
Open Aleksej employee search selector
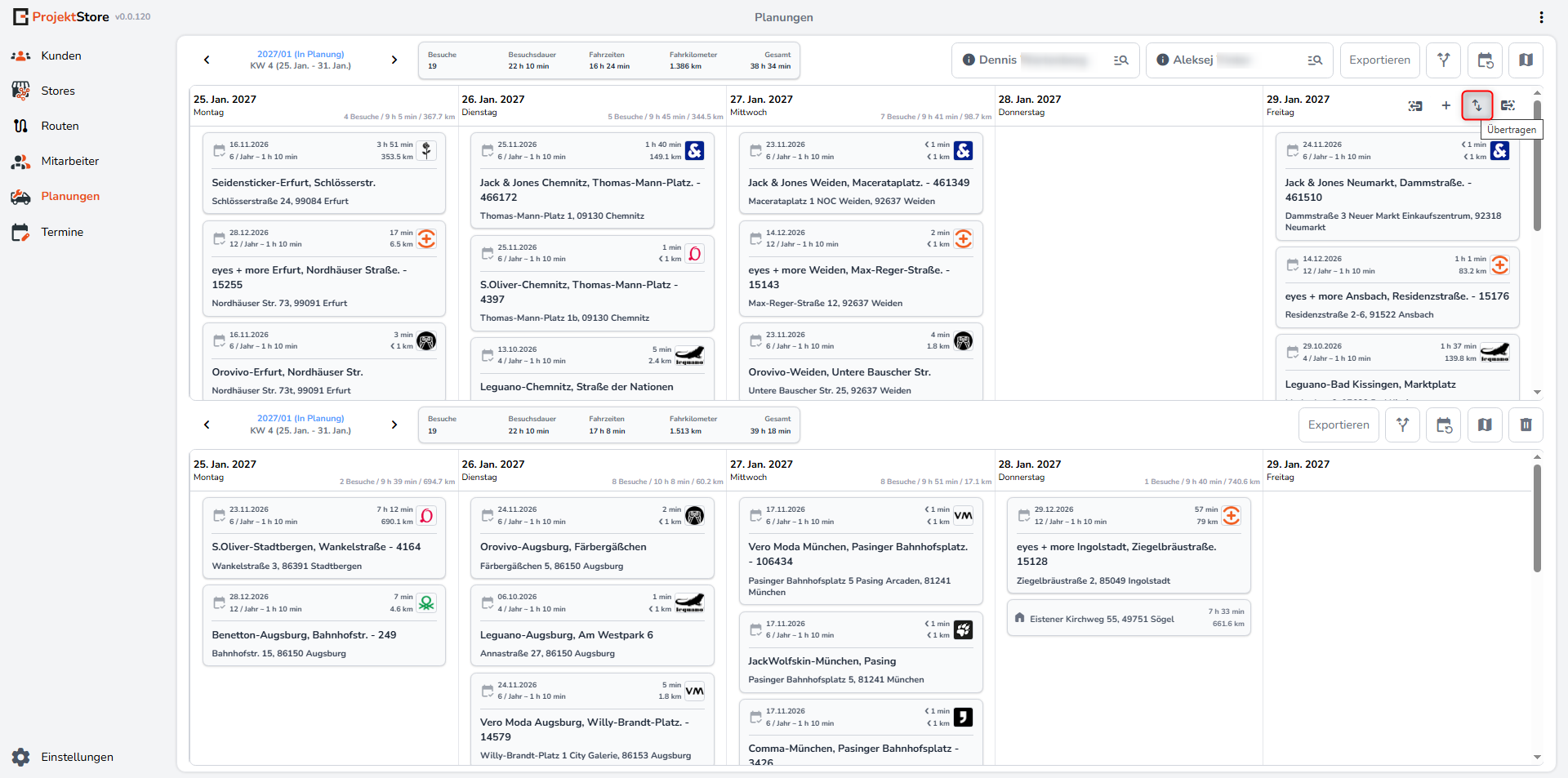pyautogui.click(x=1240, y=60)
